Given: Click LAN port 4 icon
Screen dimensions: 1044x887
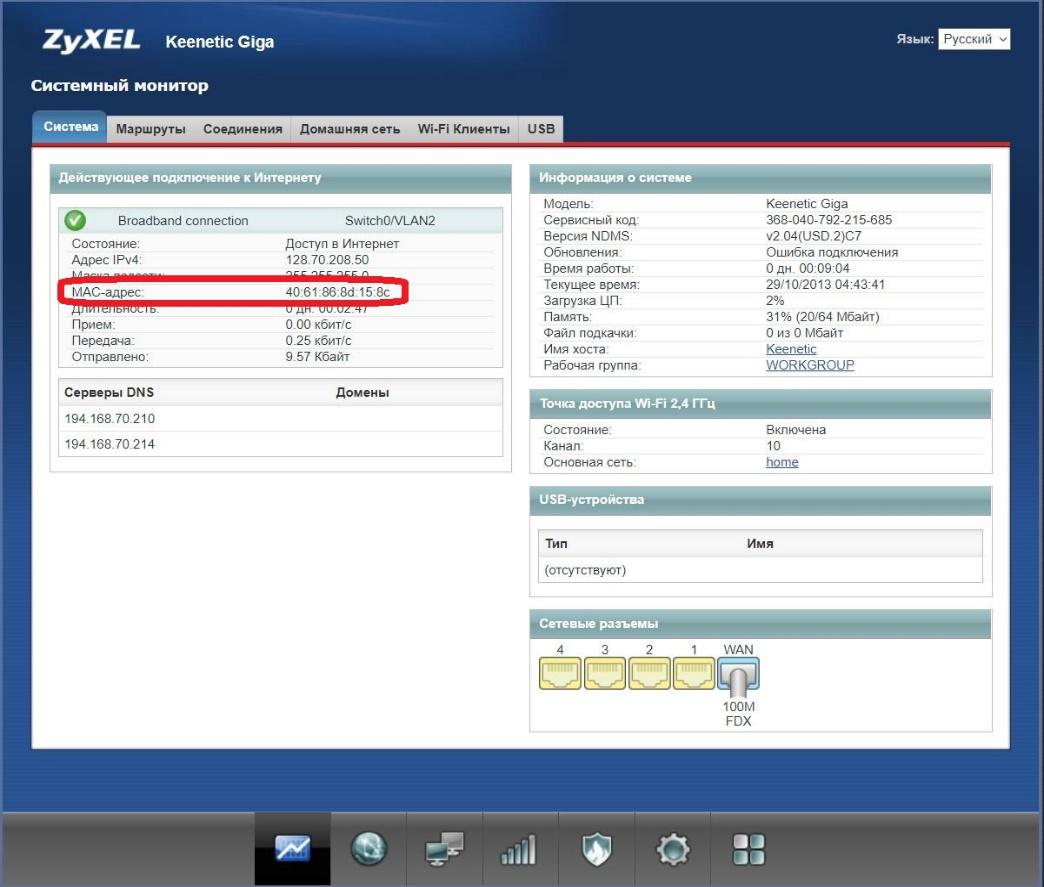Looking at the screenshot, I should (560, 673).
